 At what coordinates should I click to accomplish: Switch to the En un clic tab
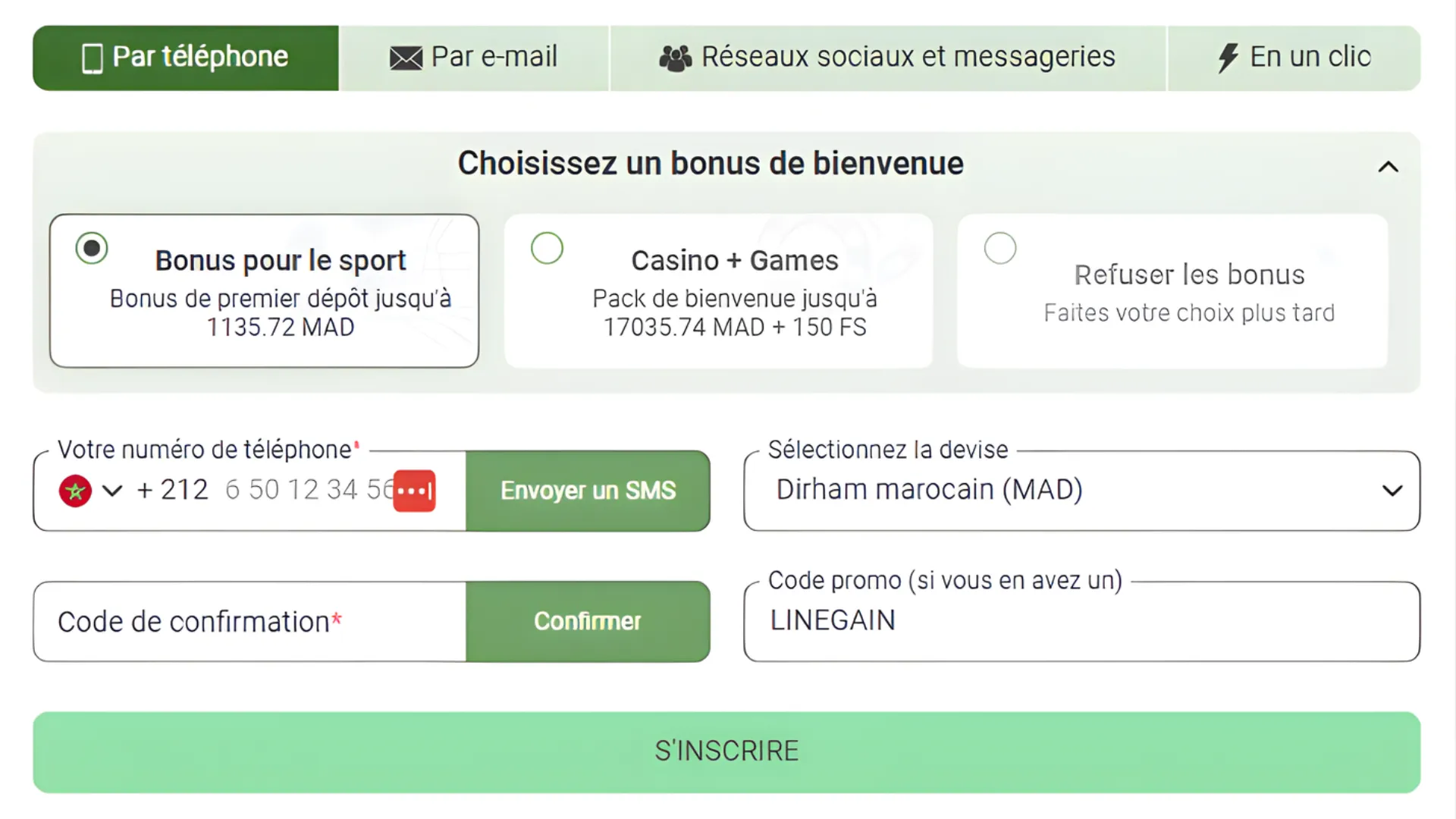[x=1294, y=57]
